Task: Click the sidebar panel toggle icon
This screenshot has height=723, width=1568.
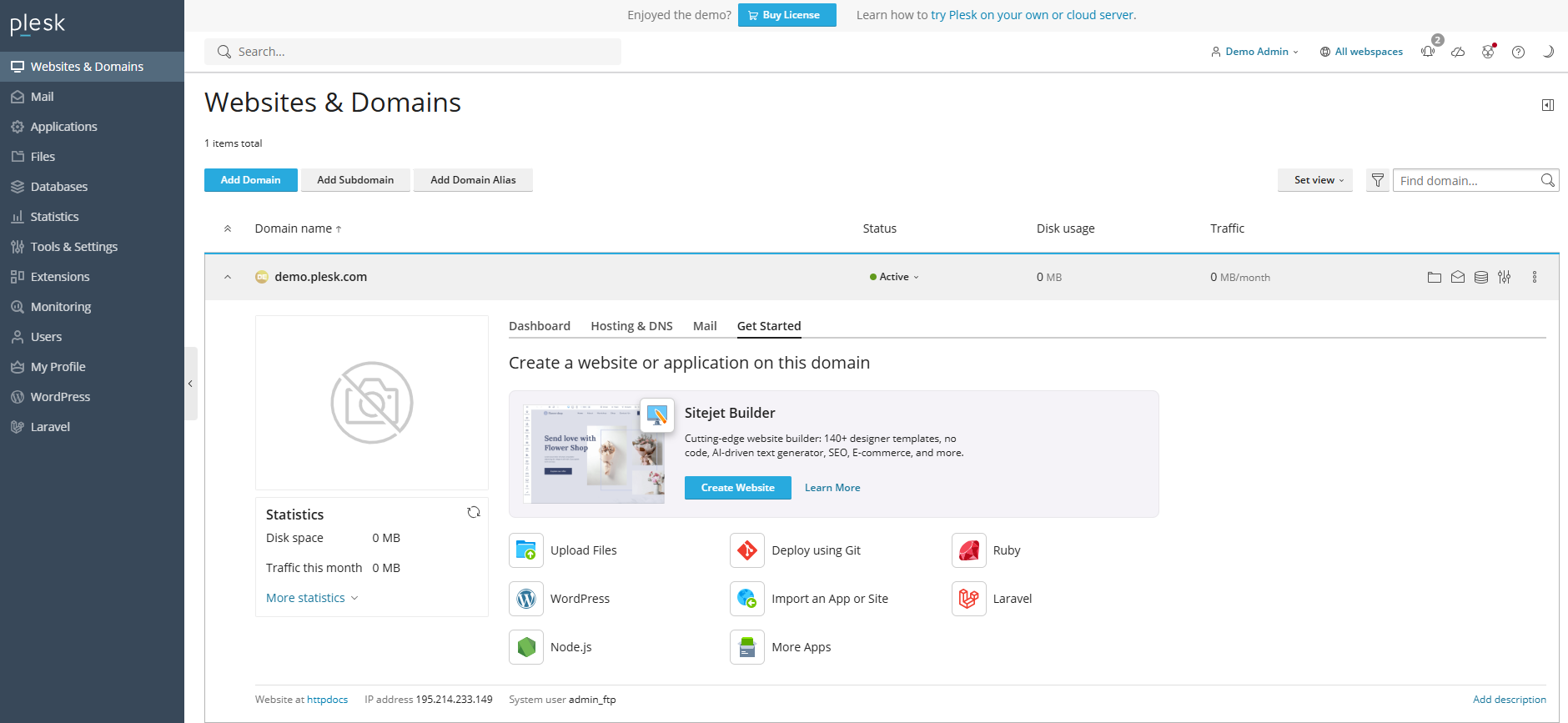Action: pyautogui.click(x=1548, y=105)
